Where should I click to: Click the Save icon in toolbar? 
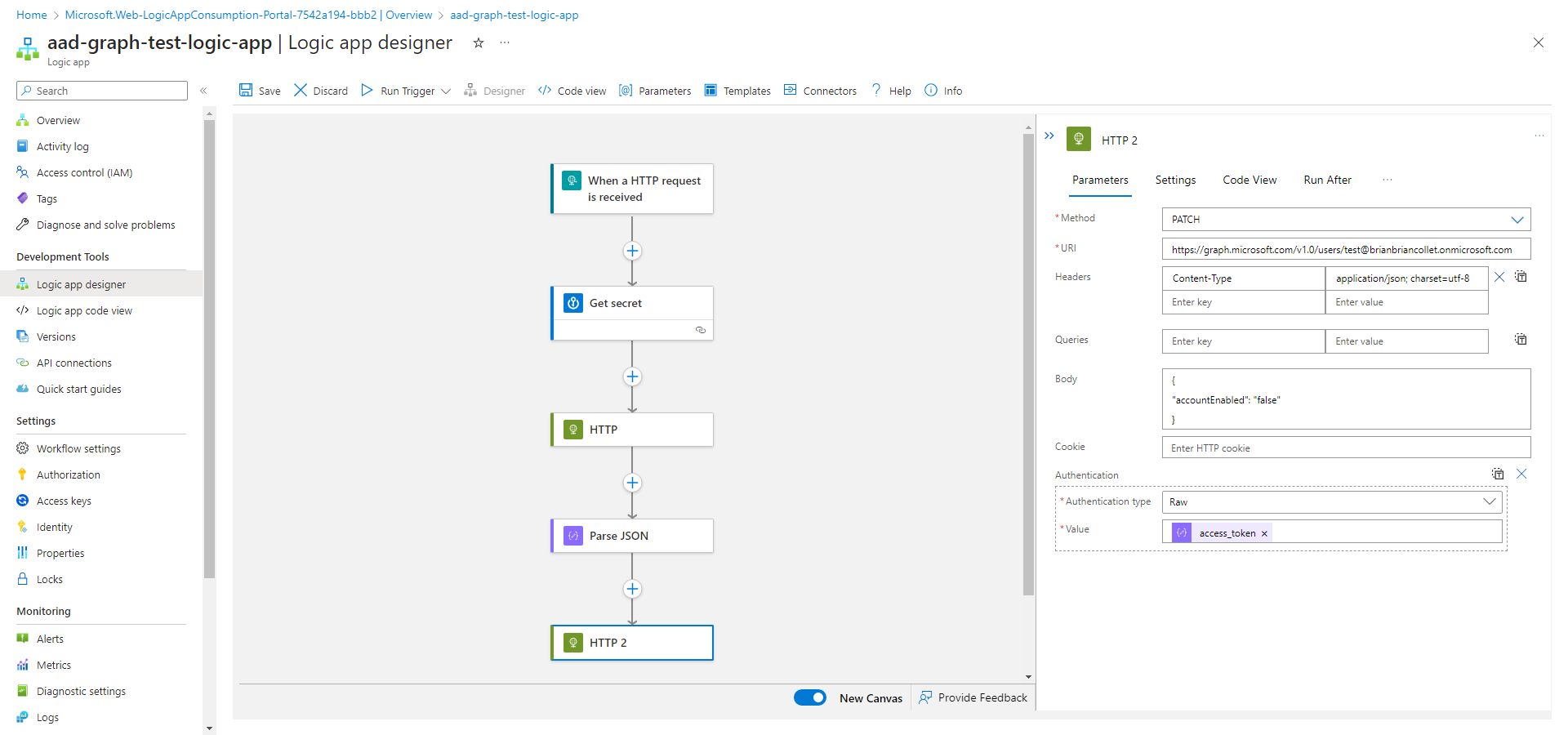point(246,91)
